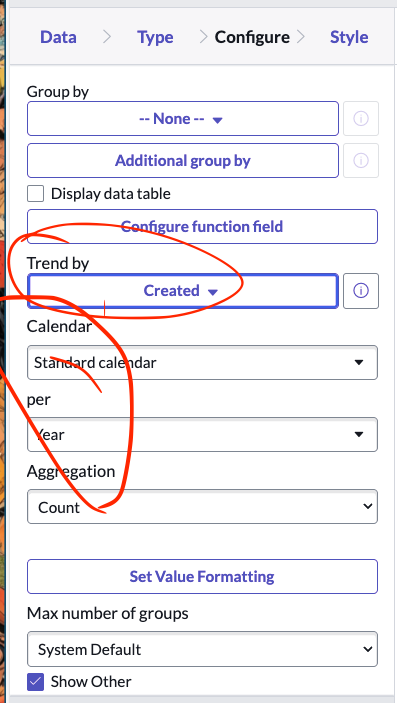The width and height of the screenshot is (397, 703).
Task: Click info icon beside Group by None
Action: coord(361,118)
